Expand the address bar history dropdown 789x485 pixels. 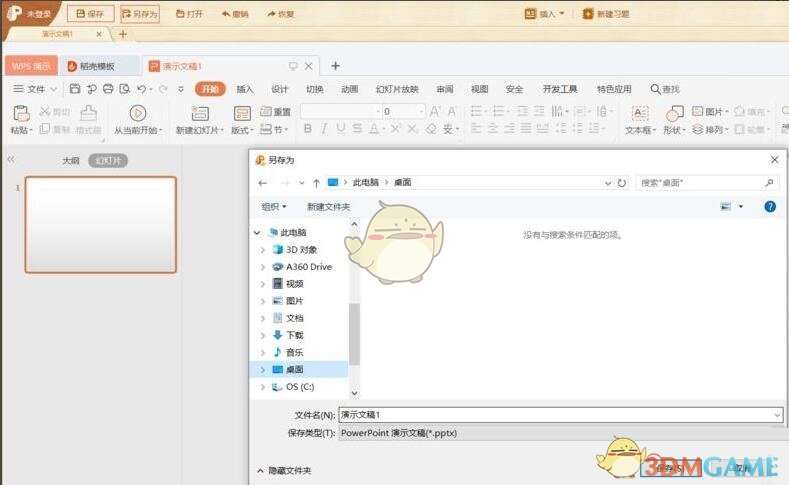pos(608,183)
